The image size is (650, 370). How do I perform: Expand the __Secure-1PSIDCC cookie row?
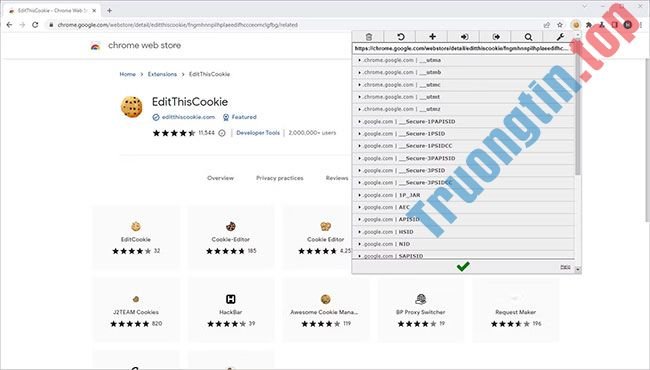click(x=464, y=146)
